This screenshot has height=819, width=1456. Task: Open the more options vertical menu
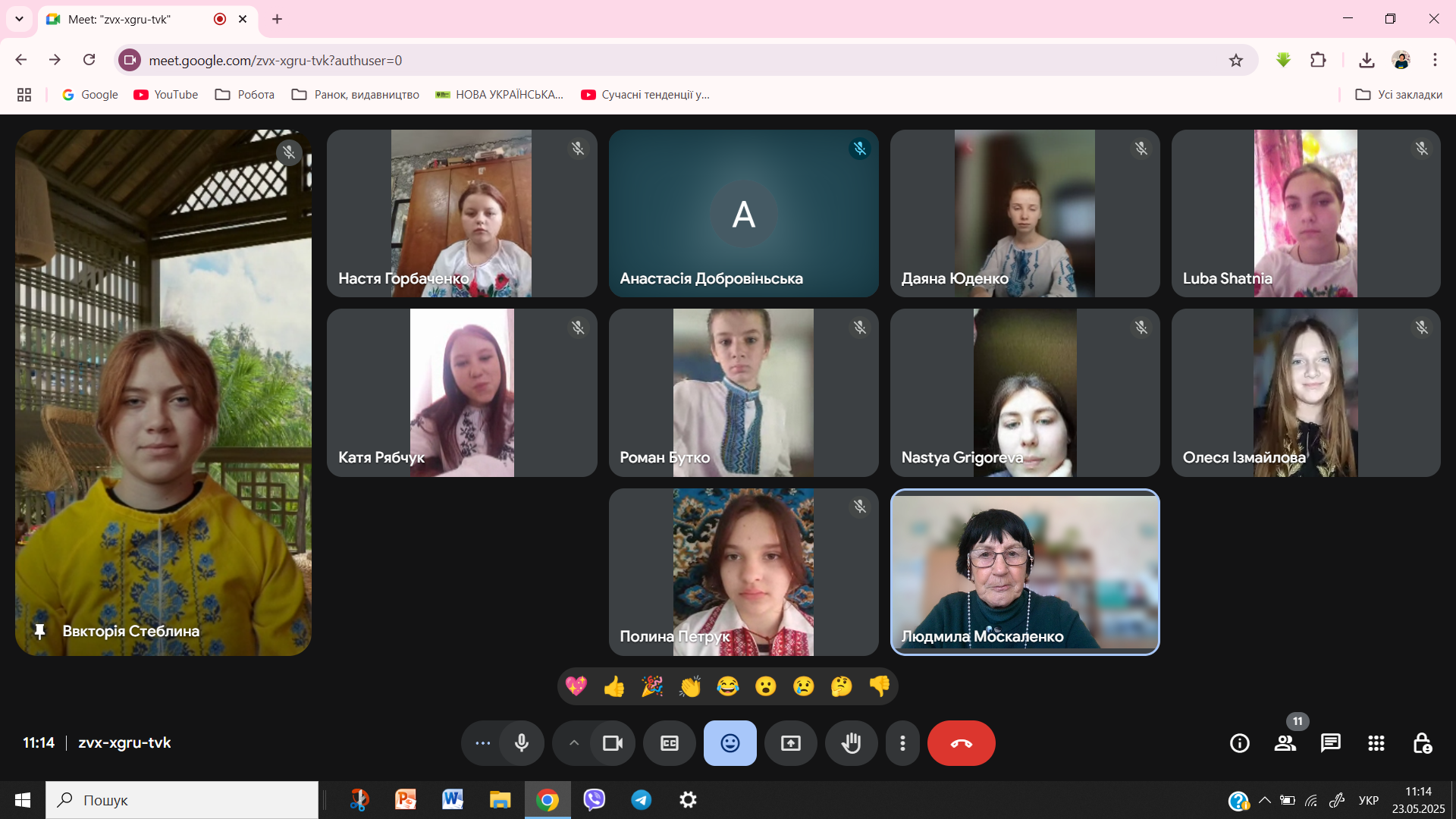(x=902, y=743)
